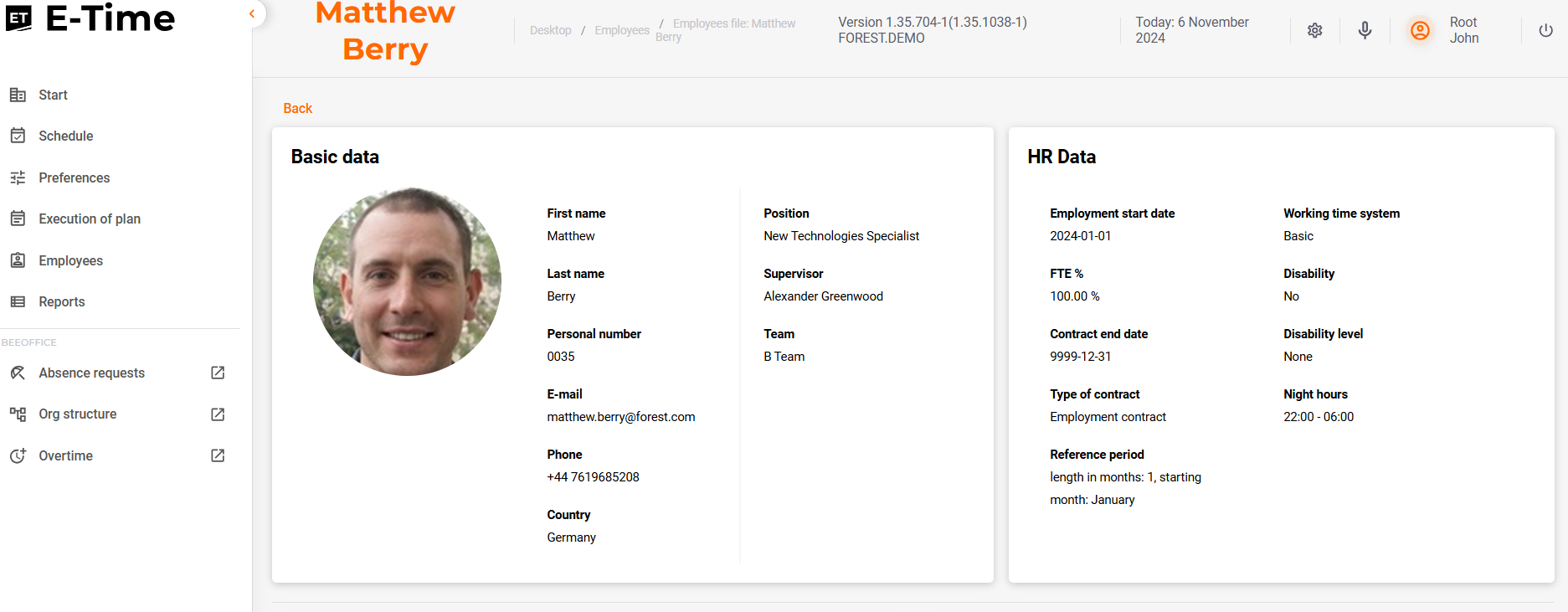1568x612 pixels.
Task: Click the Absence requests umbrella icon
Action: [18, 373]
